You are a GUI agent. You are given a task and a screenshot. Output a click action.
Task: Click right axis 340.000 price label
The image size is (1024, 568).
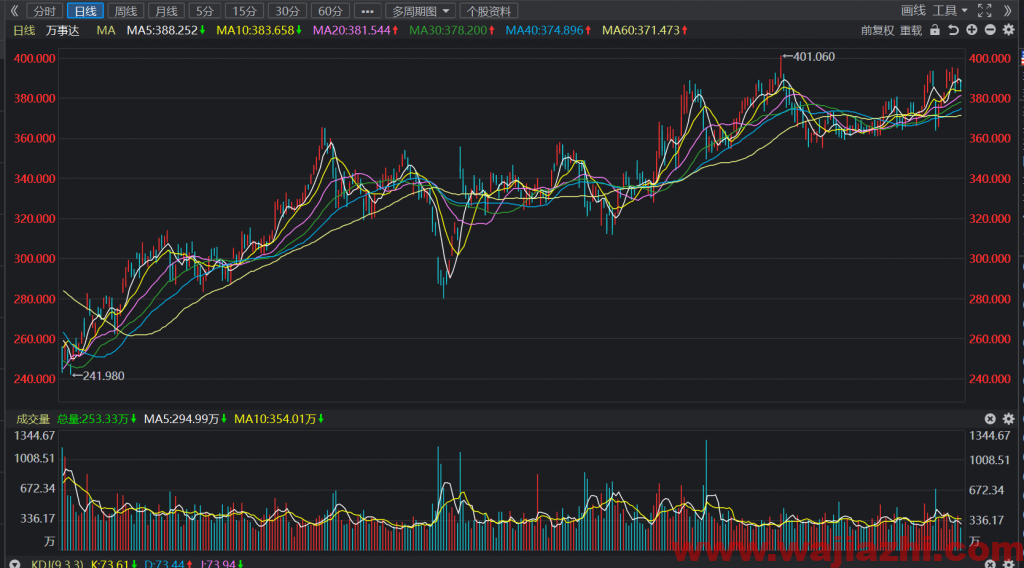point(989,178)
